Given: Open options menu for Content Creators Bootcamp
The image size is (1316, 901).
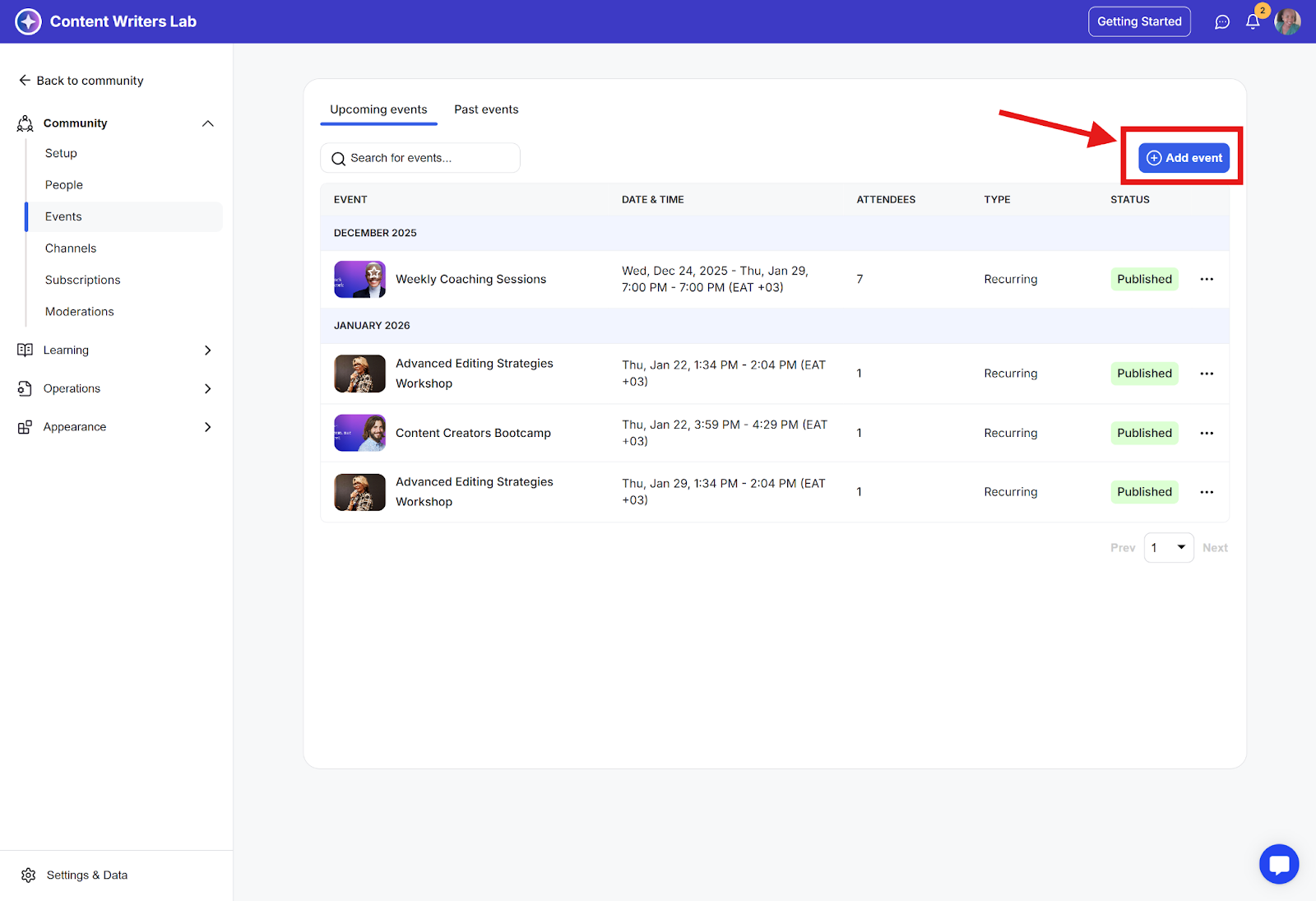Looking at the screenshot, I should tap(1207, 433).
